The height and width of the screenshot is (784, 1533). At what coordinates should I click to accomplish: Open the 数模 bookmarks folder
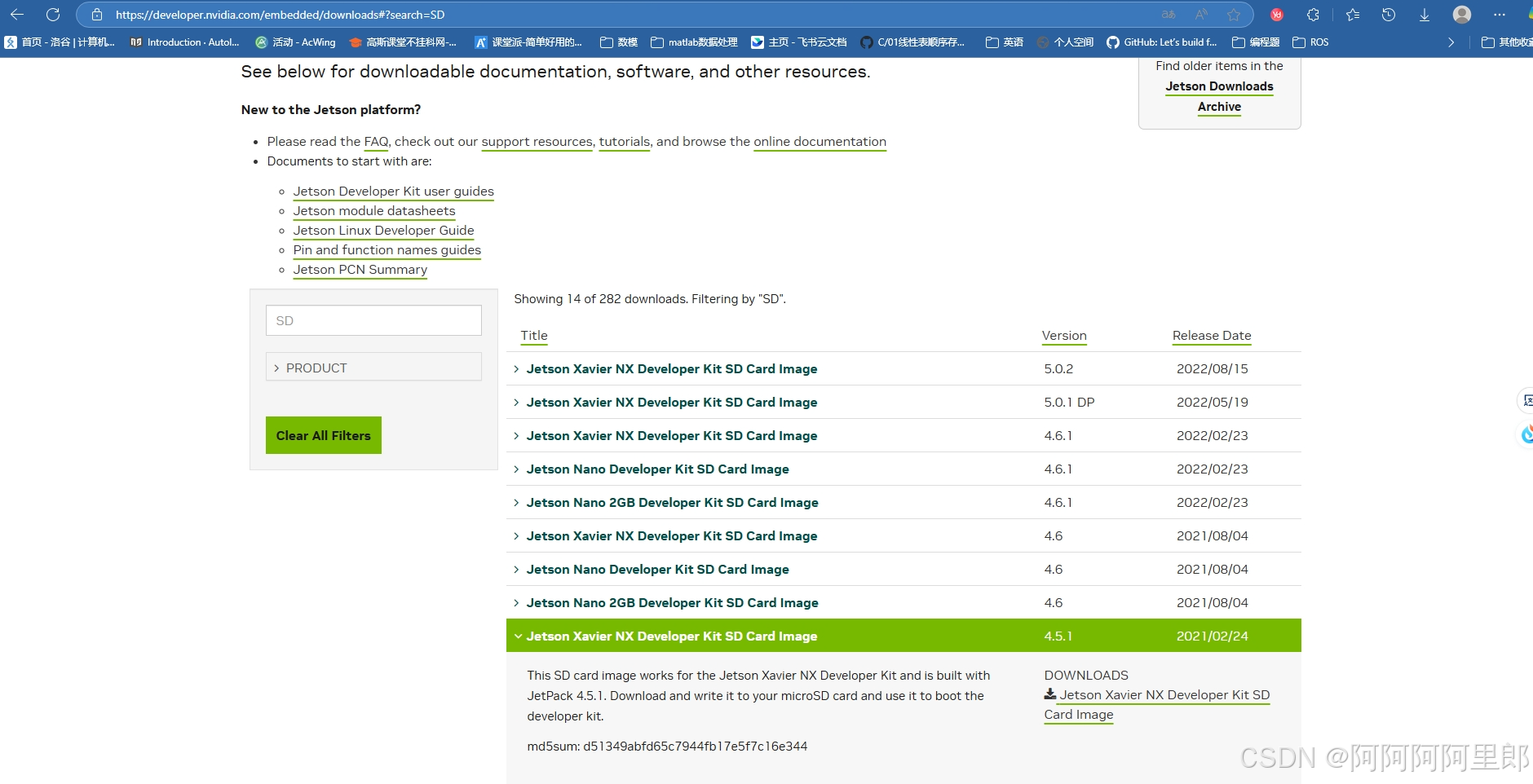pyautogui.click(x=619, y=42)
